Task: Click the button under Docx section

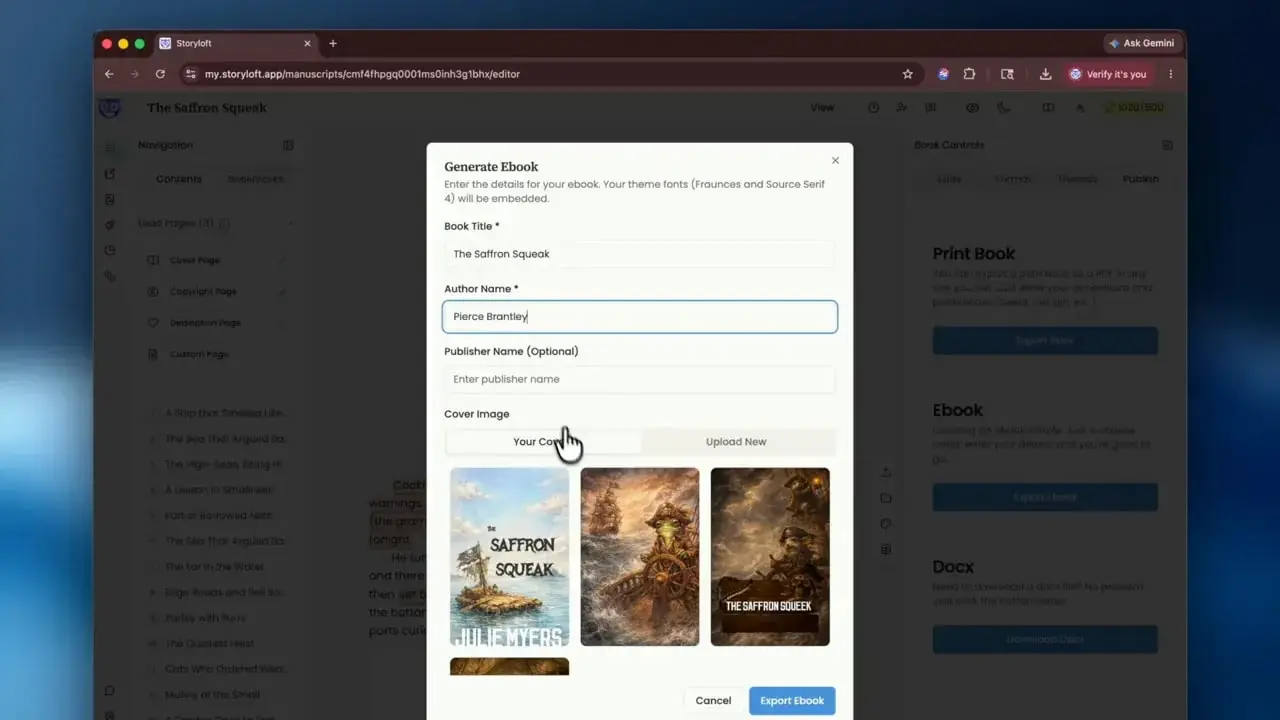Action: (x=1045, y=639)
